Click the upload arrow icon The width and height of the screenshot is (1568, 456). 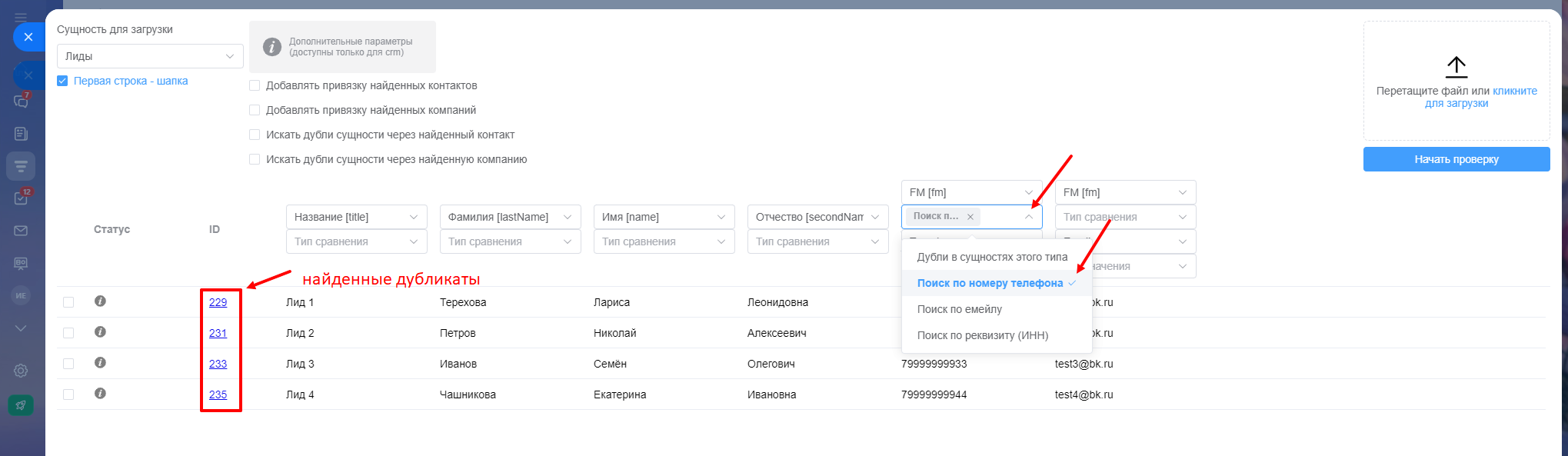[x=1456, y=67]
